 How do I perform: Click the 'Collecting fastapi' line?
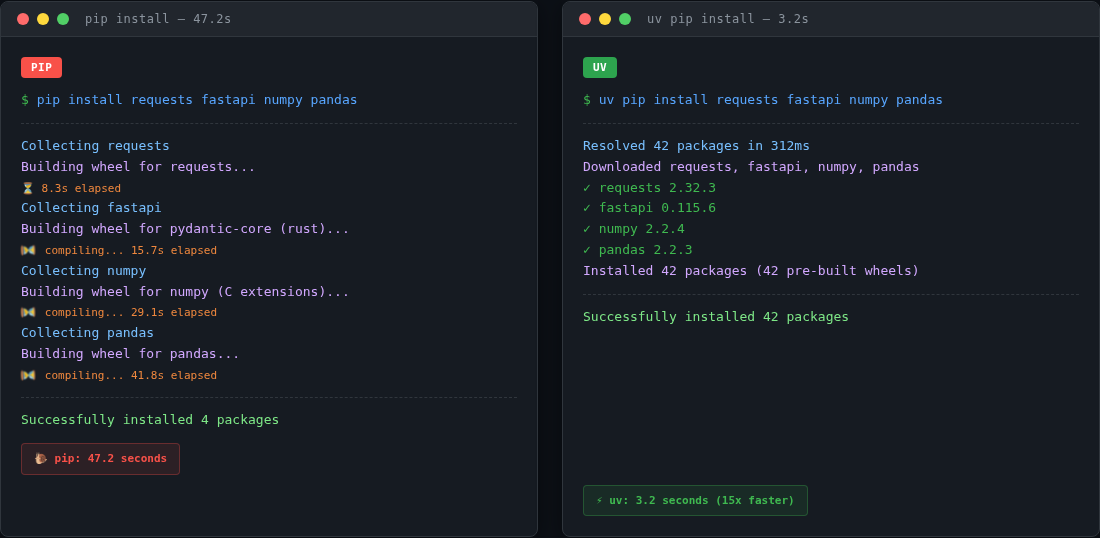pos(91,208)
